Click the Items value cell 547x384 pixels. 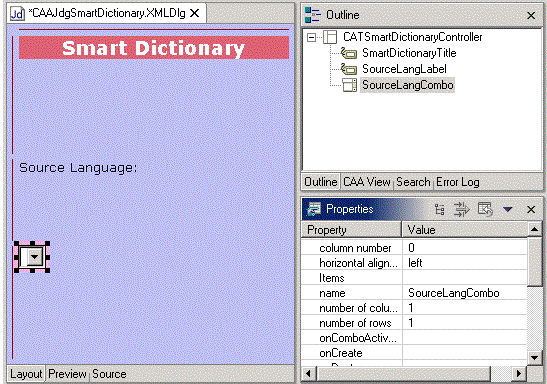[x=465, y=278]
